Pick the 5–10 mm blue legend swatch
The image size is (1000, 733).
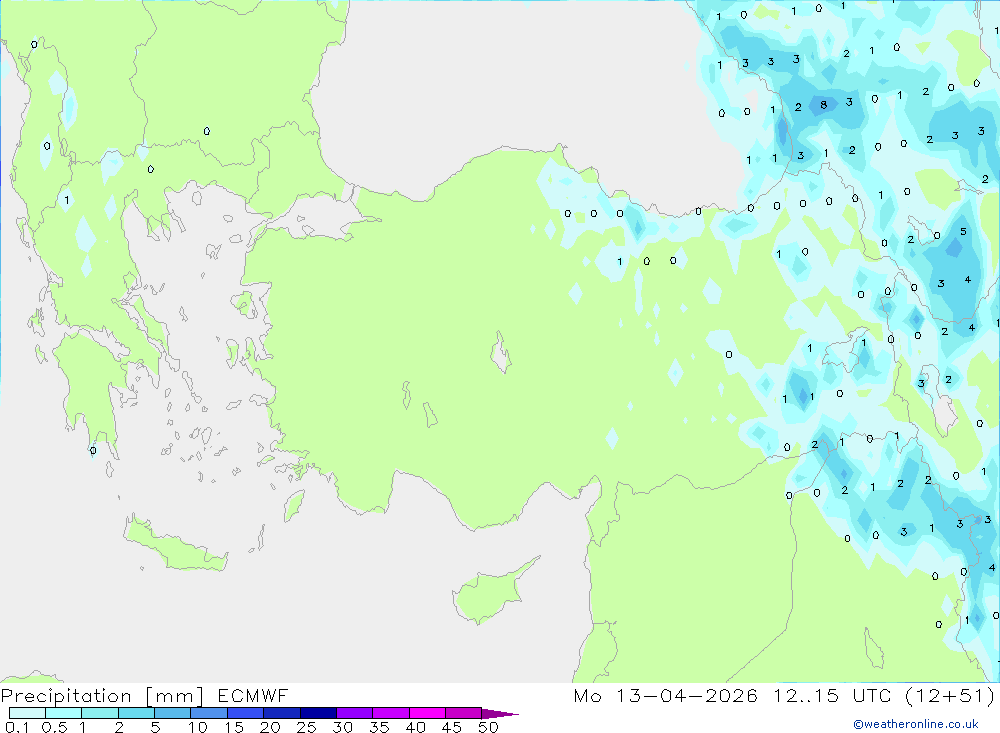[x=172, y=713]
